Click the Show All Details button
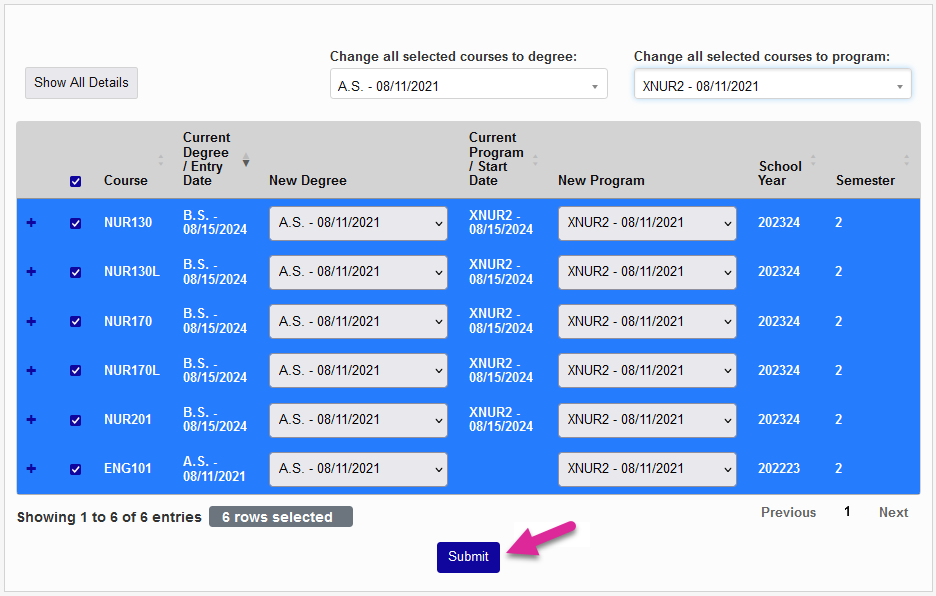 pos(81,83)
